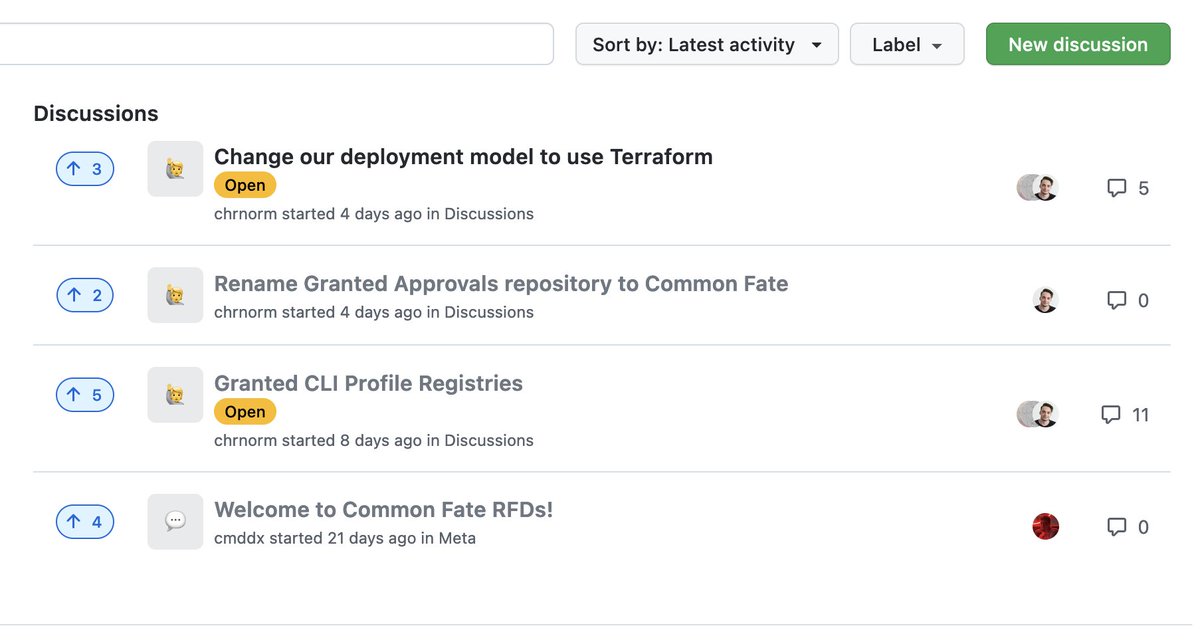Click the discussions search input field
The width and height of the screenshot is (1200, 642).
point(276,44)
